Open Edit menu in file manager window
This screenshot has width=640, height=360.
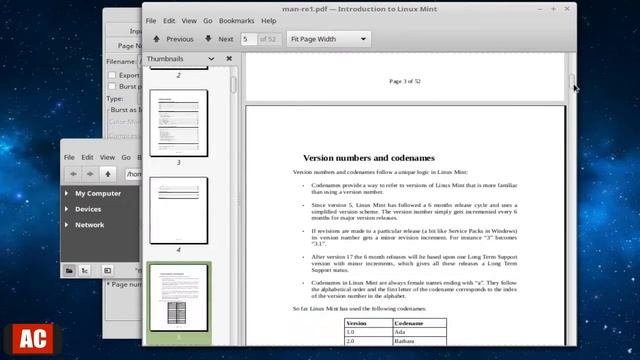87,157
